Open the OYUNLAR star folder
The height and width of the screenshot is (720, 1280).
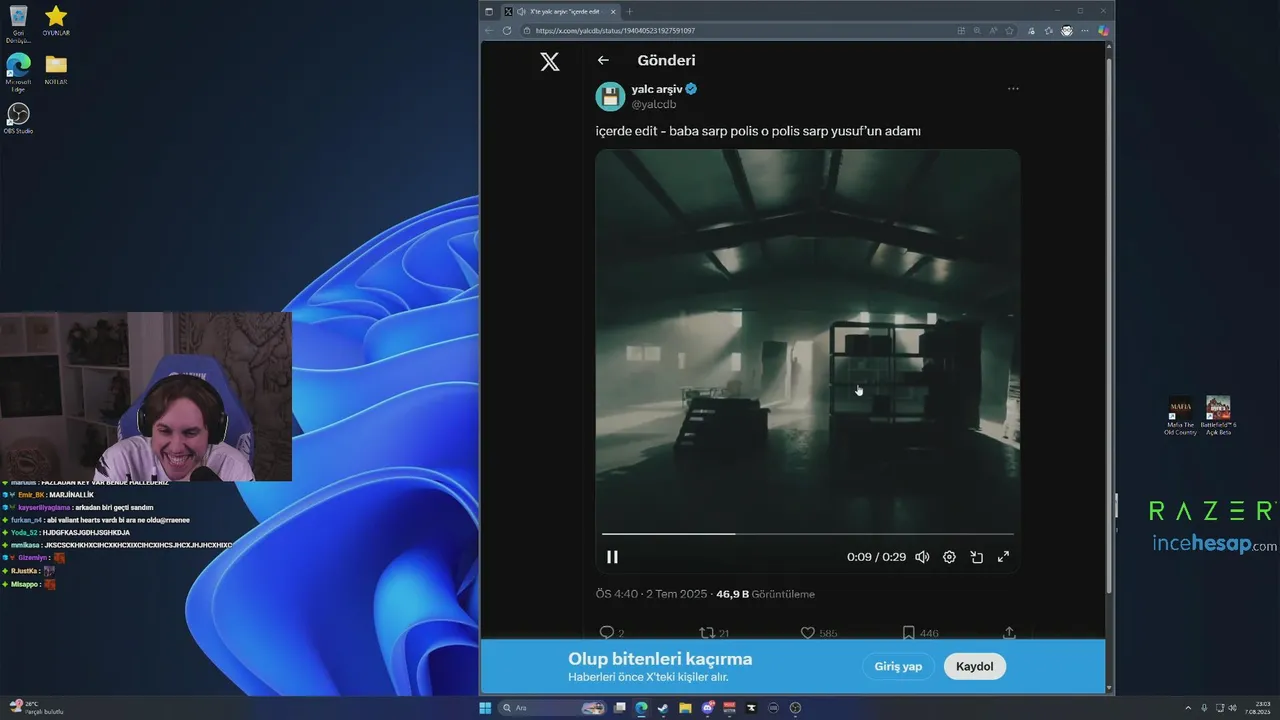pyautogui.click(x=56, y=21)
